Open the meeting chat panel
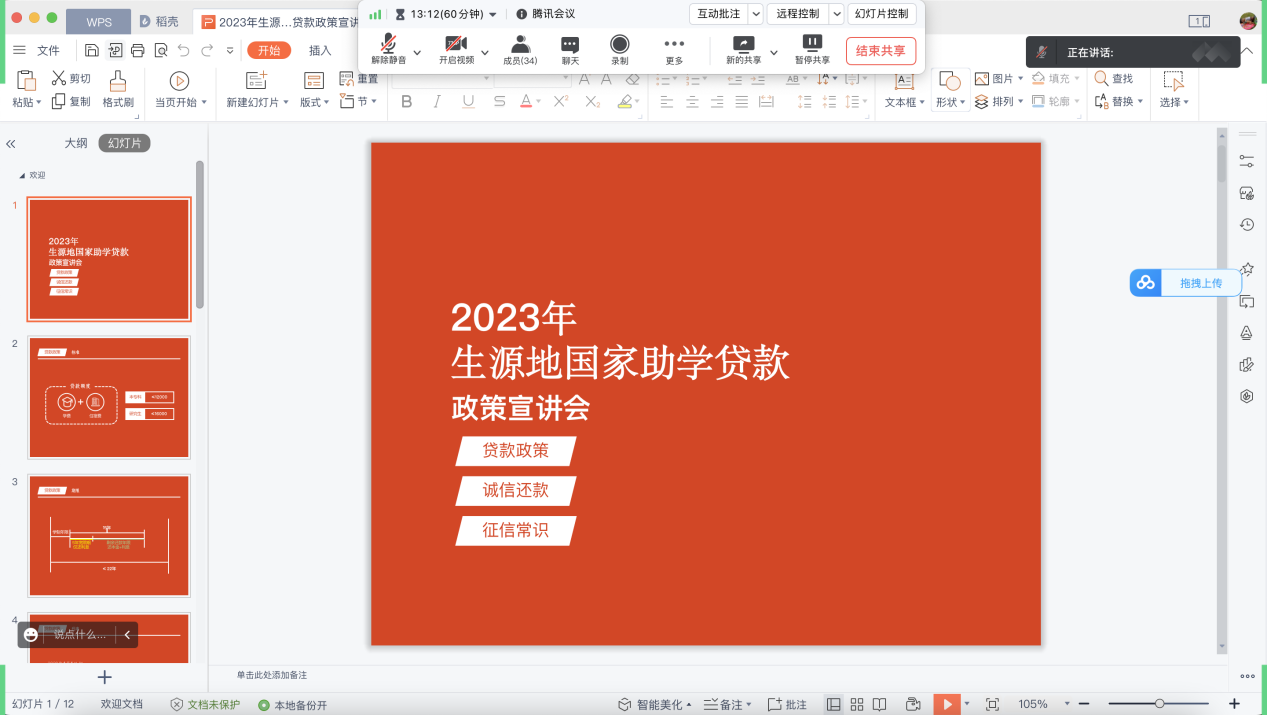 570,46
